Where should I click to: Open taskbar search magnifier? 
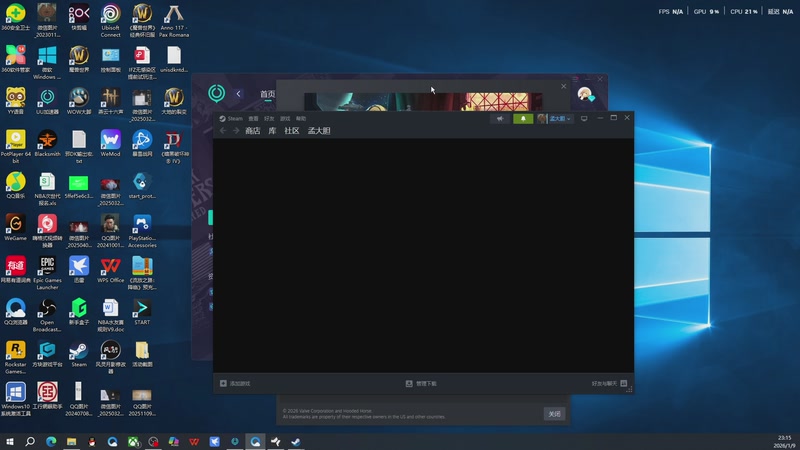pos(30,441)
